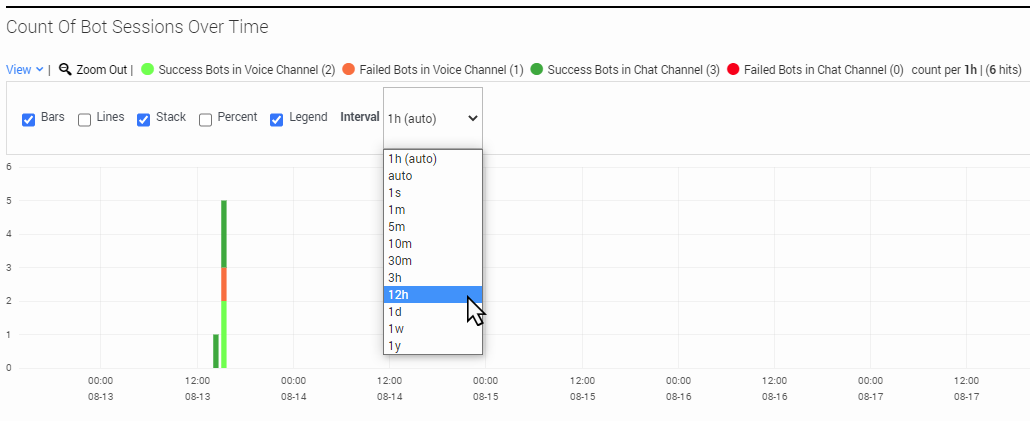Toggle the Legend checkbox off
The image size is (1030, 421).
point(277,119)
